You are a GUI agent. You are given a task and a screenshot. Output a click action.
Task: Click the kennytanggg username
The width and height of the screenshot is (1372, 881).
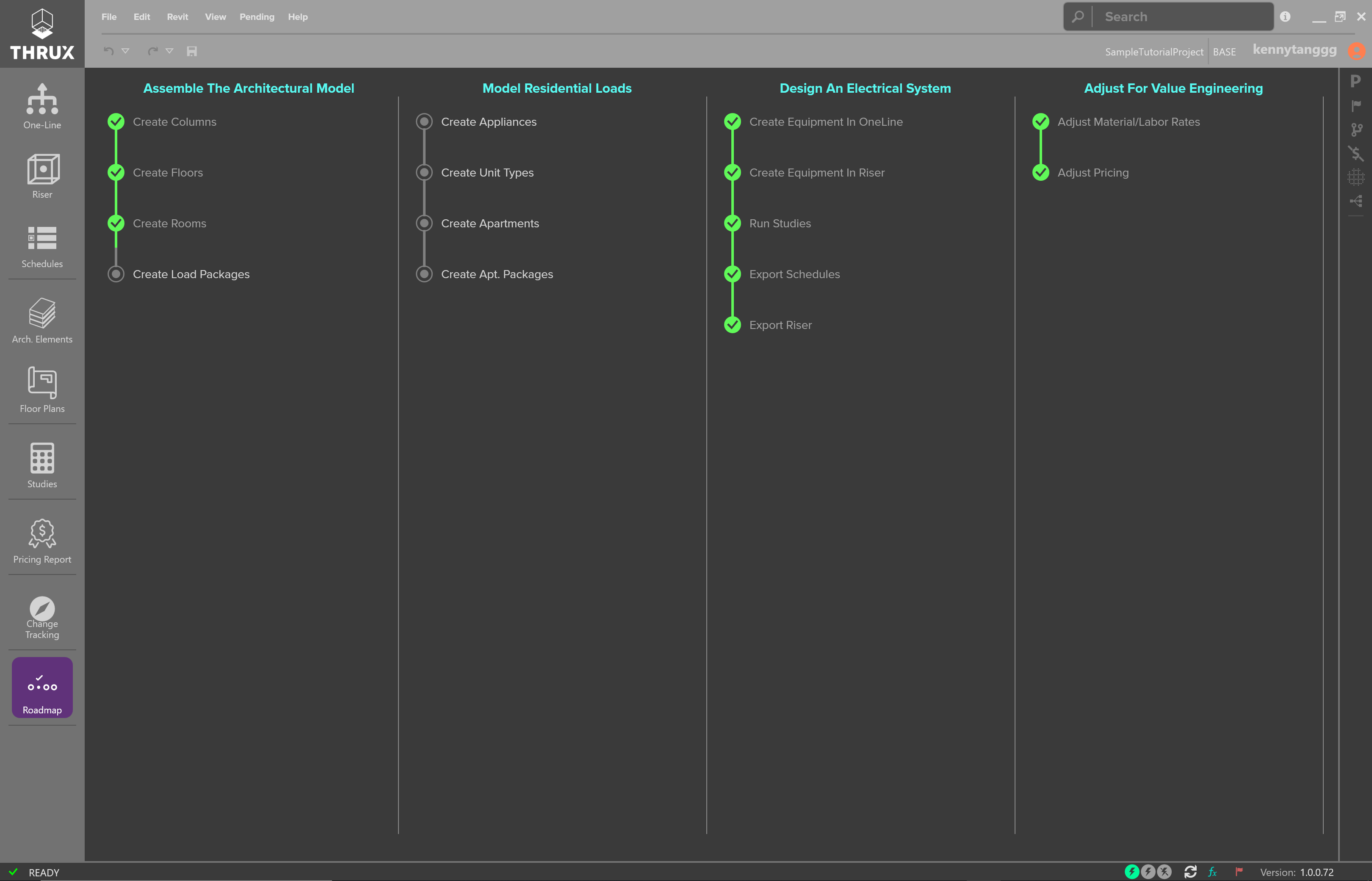click(x=1294, y=50)
